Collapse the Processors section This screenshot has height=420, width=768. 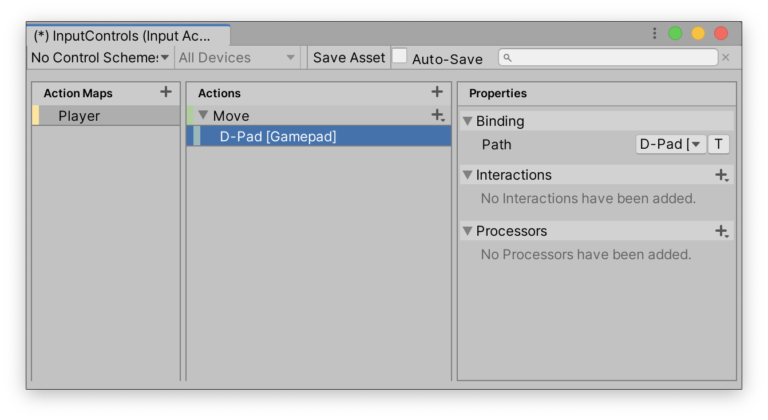pos(467,231)
